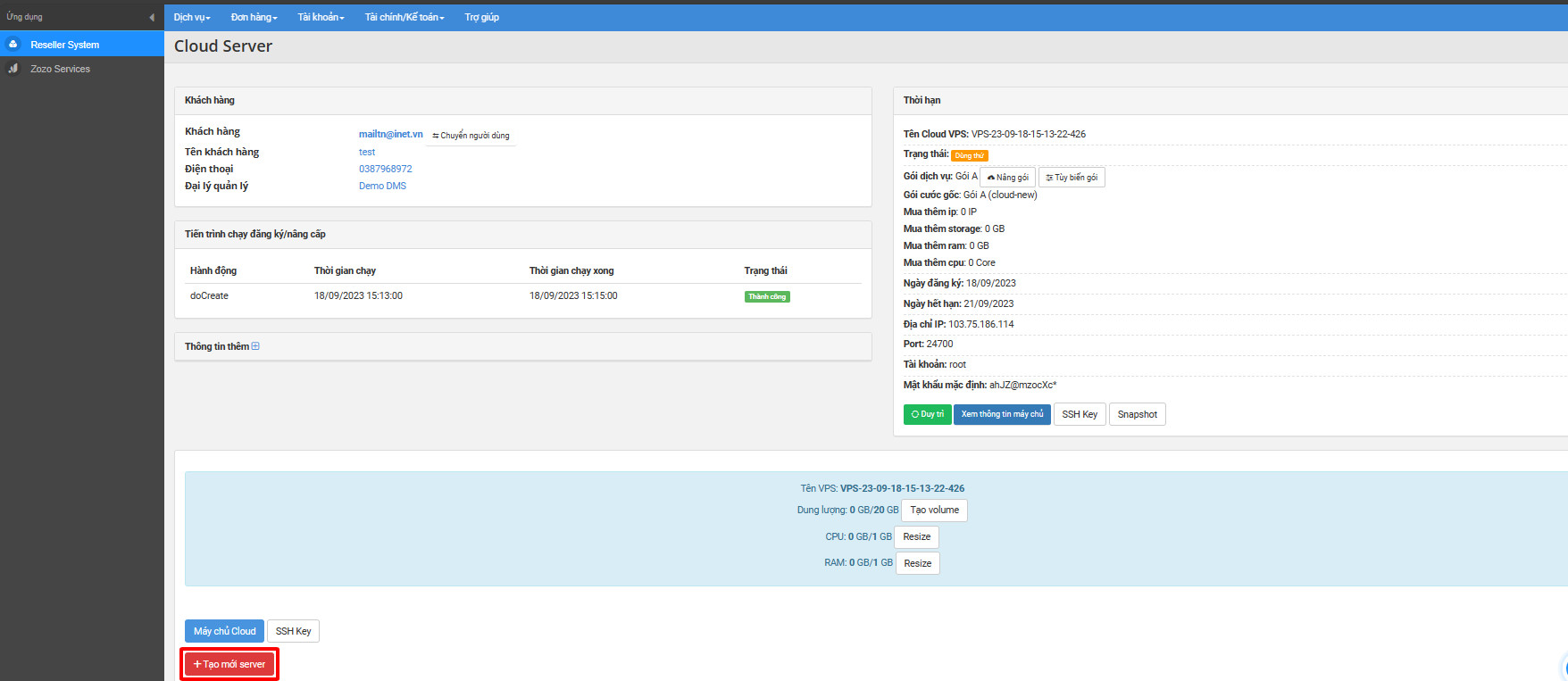This screenshot has height=681, width=1568.
Task: Open the Đơn hàng dropdown menu
Action: click(x=254, y=17)
